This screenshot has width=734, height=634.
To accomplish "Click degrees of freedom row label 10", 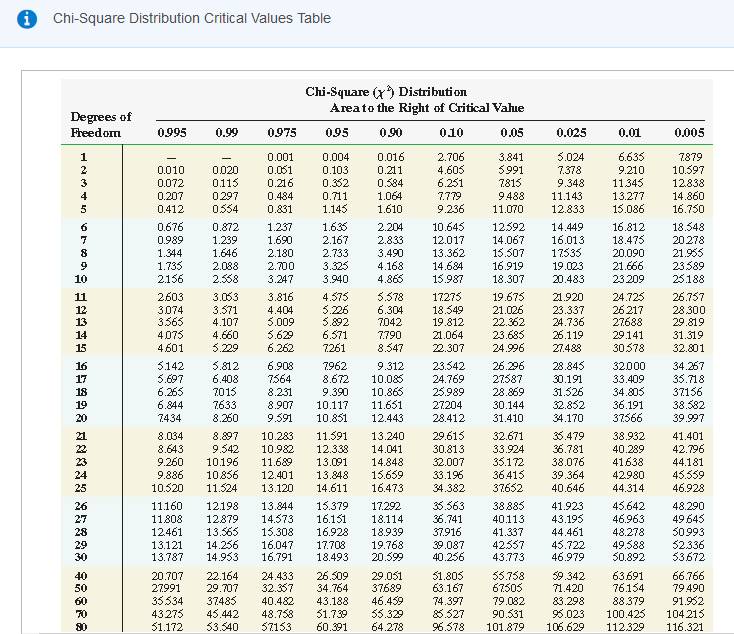I will point(81,279).
